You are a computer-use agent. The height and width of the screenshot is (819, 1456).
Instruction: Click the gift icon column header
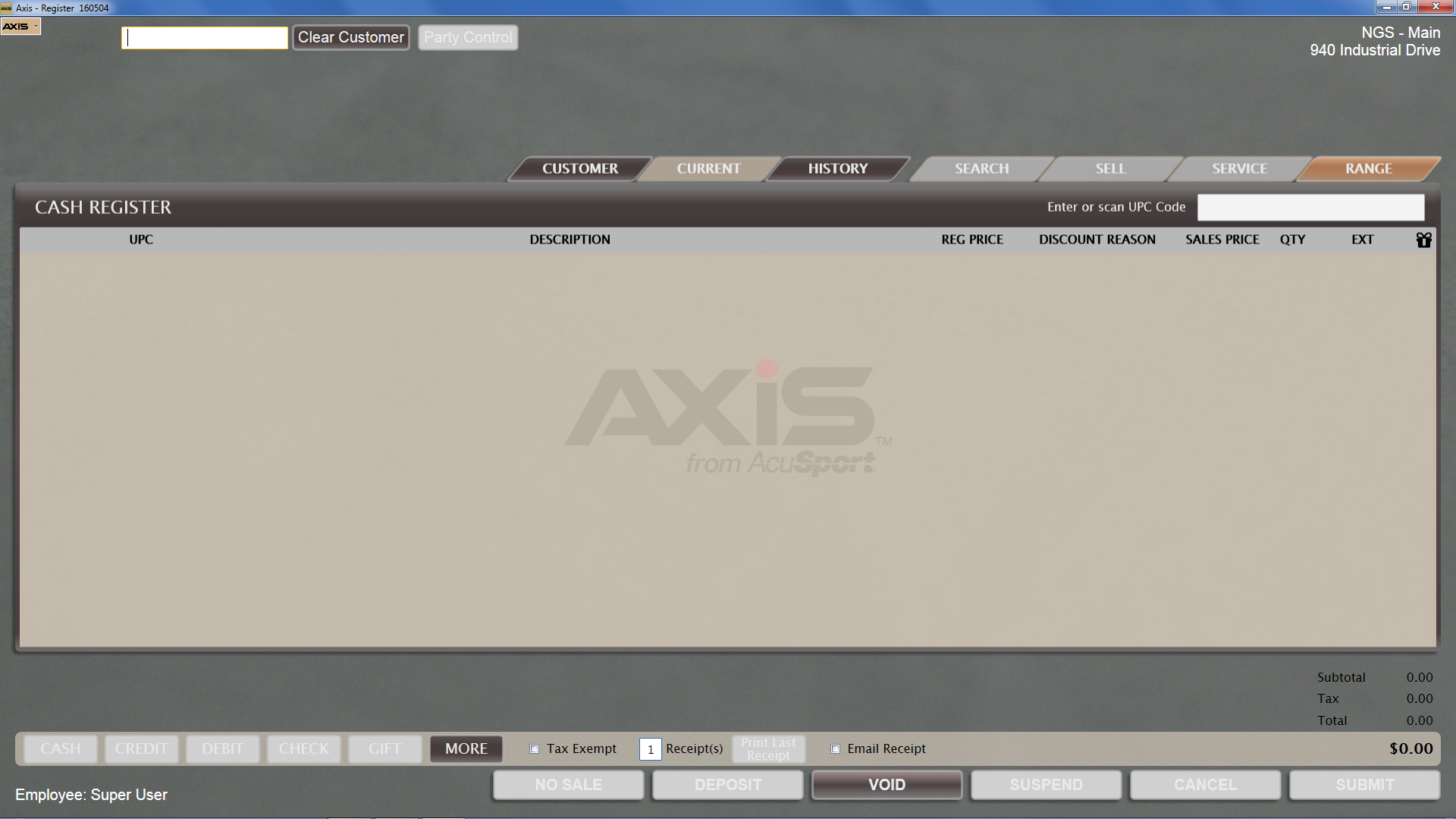pyautogui.click(x=1423, y=240)
